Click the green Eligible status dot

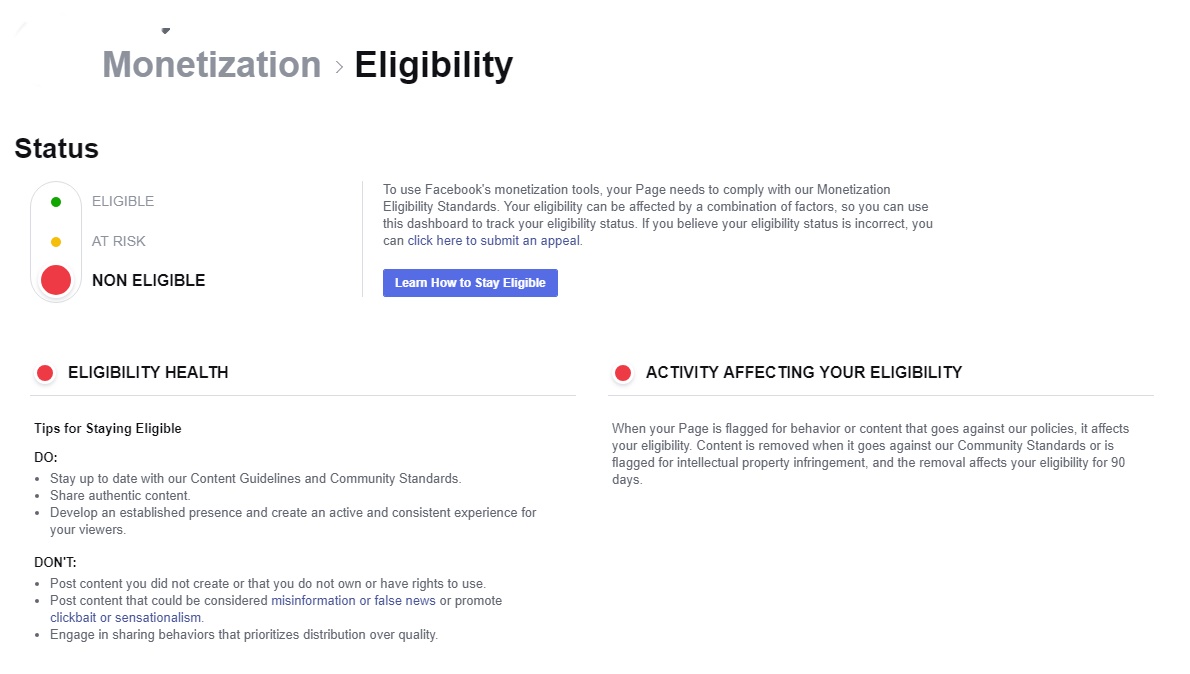coord(56,202)
